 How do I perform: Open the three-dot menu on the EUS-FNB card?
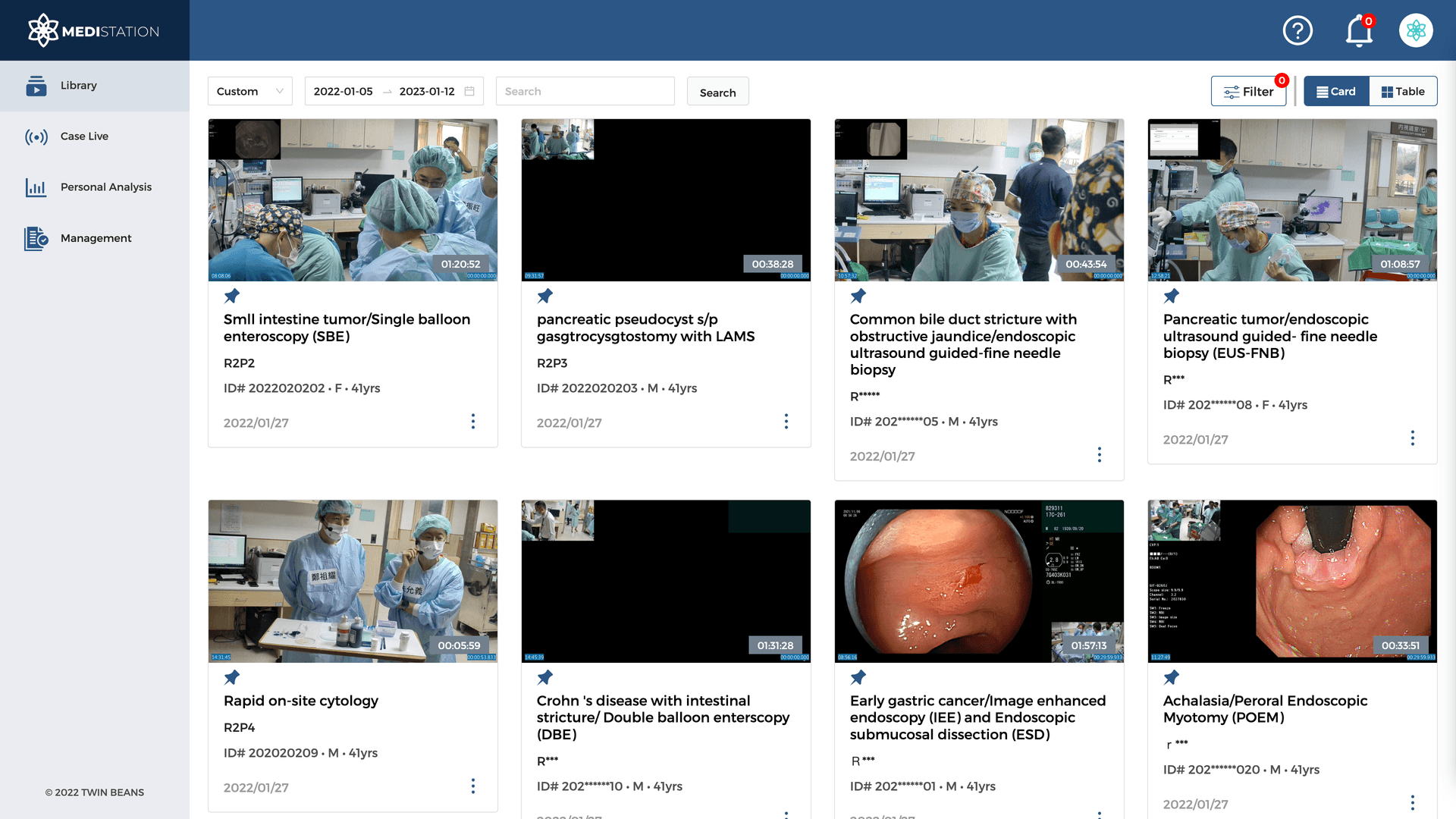pos(1413,438)
